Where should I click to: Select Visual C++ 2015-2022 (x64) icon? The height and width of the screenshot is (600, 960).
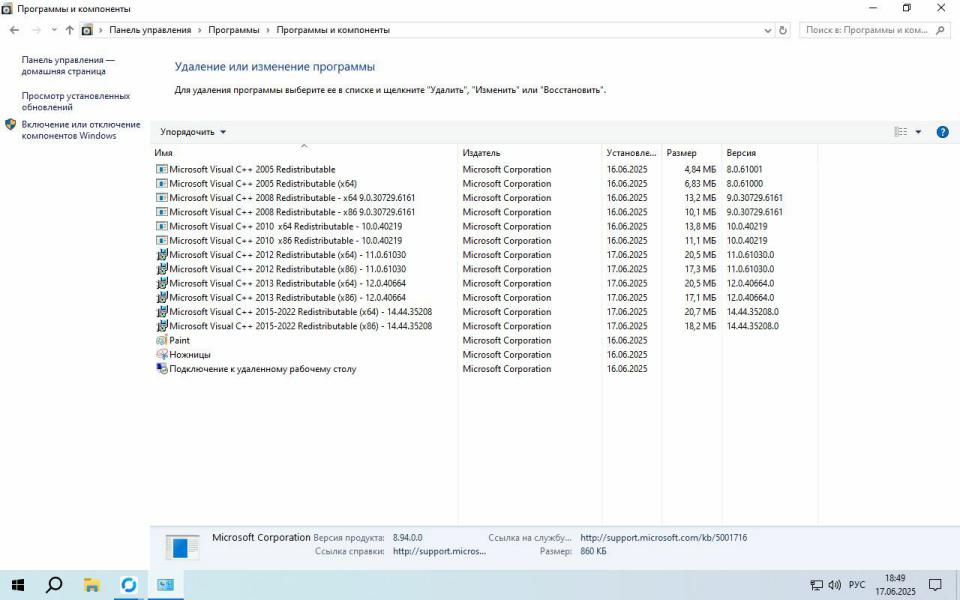coord(162,312)
